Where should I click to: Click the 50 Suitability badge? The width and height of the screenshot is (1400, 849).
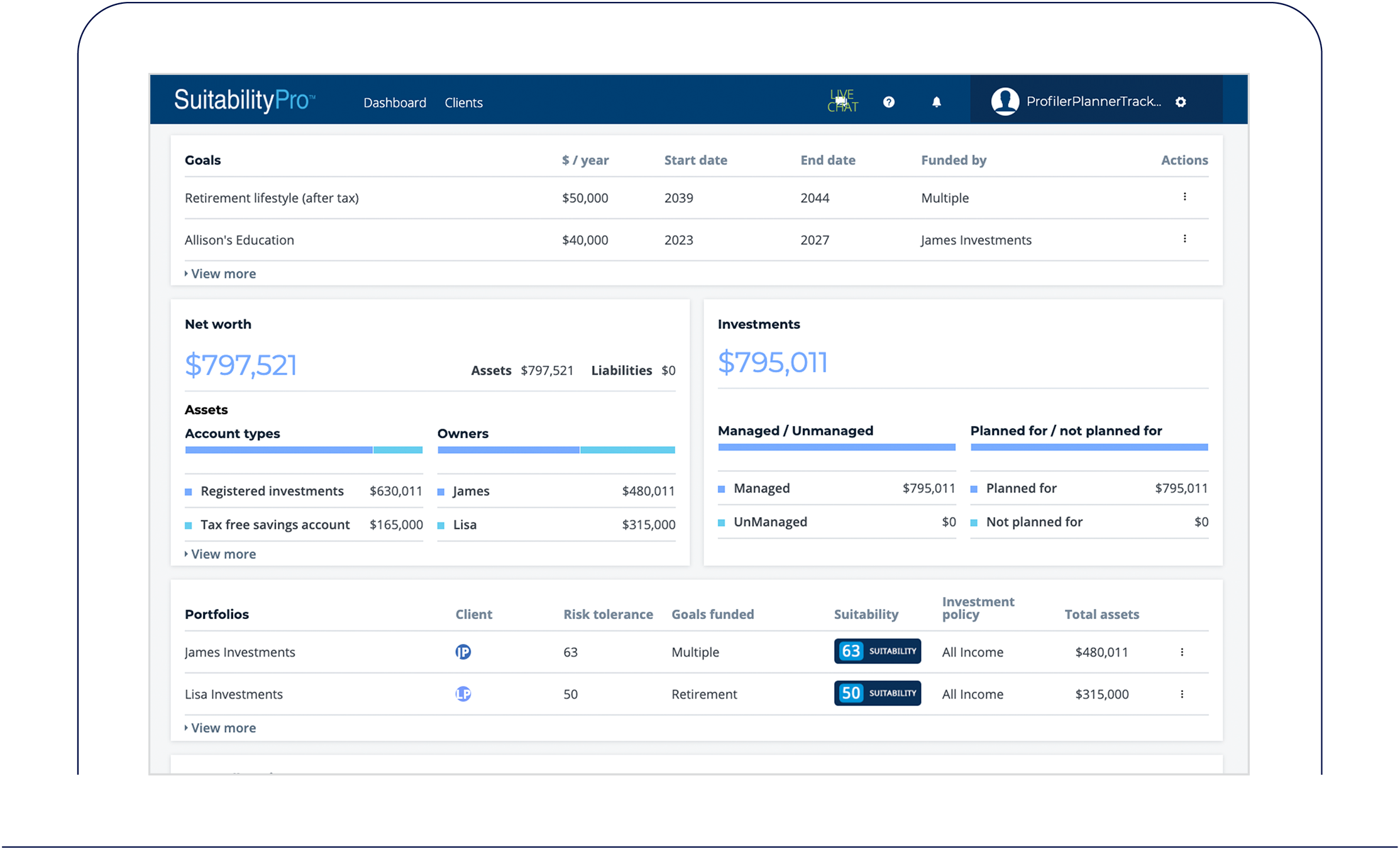[x=877, y=693]
